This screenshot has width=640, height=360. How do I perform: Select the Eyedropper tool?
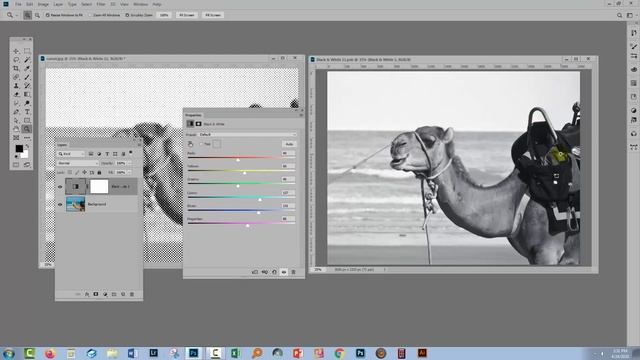(27, 68)
